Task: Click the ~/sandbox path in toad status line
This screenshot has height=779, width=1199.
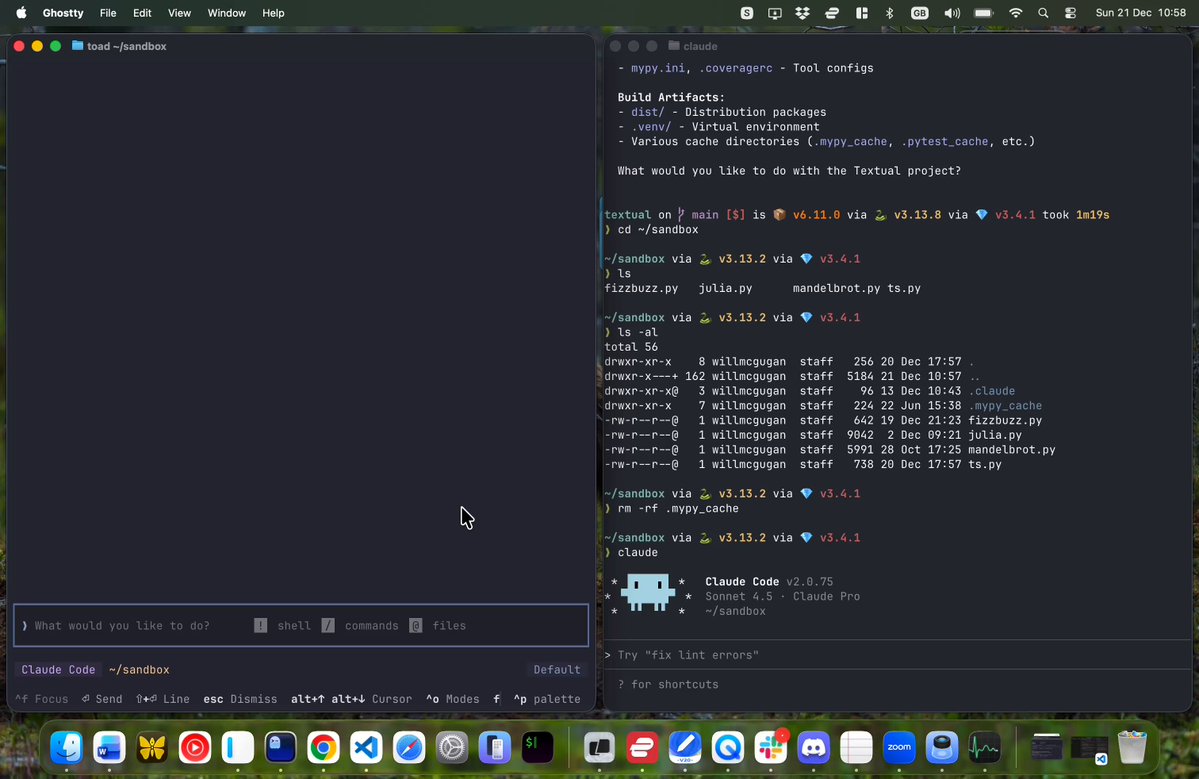Action: (x=139, y=670)
